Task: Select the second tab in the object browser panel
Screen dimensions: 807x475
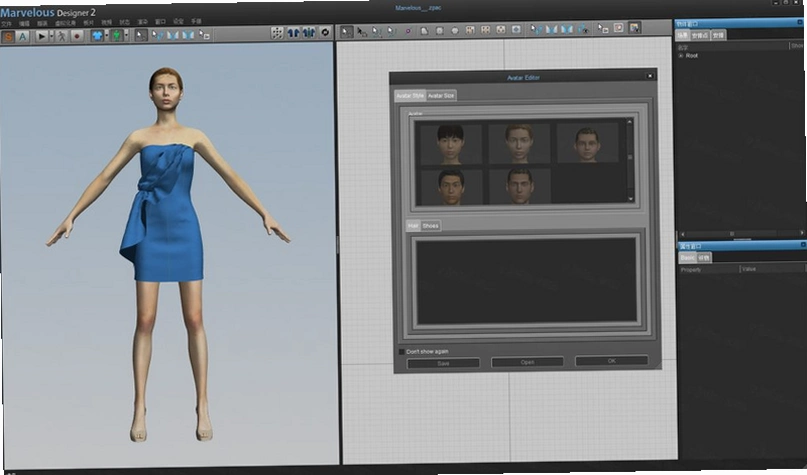Action: [700, 36]
